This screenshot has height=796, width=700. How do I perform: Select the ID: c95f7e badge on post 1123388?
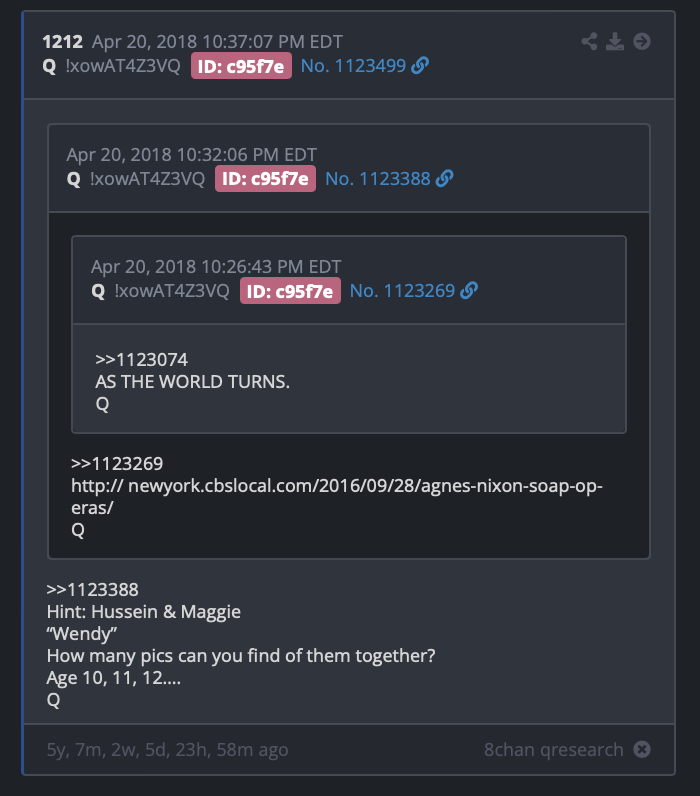[265, 179]
